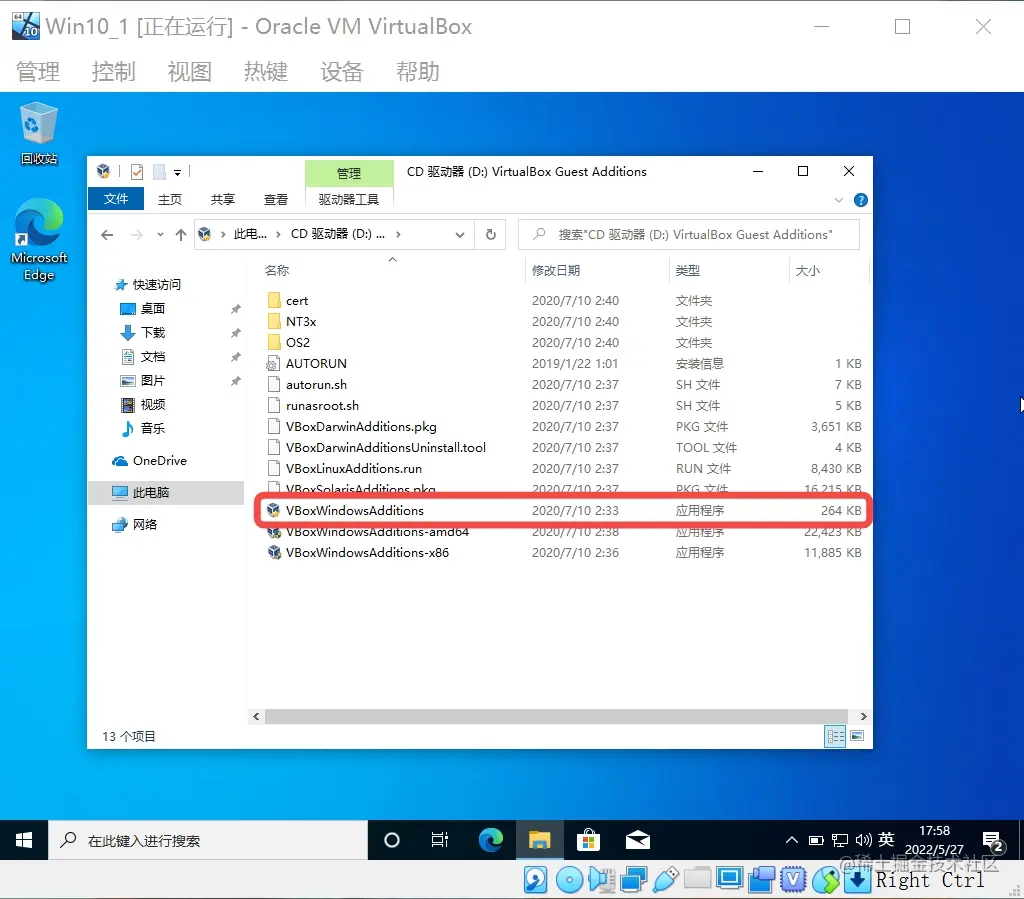Click the purple V processor indicator
Viewport: 1024px width, 899px height.
click(793, 880)
